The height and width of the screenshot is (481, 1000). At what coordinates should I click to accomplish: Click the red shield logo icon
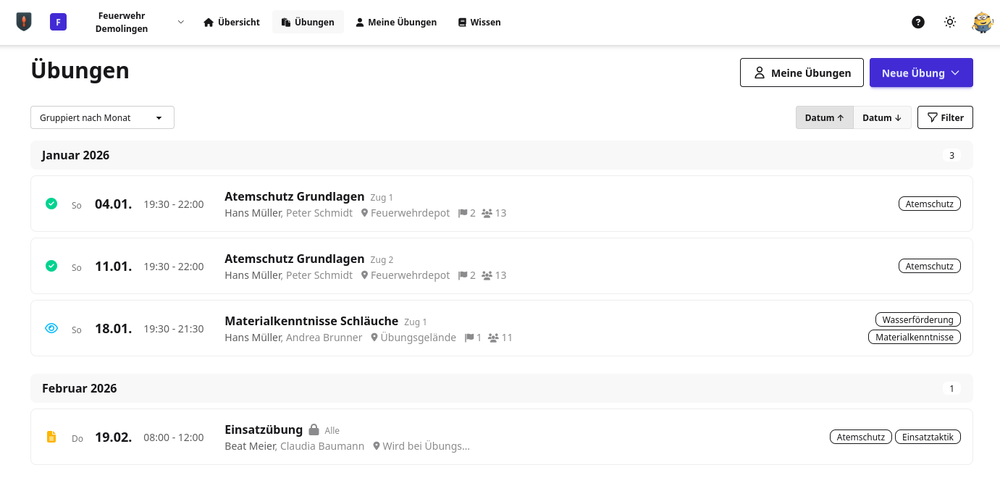24,22
